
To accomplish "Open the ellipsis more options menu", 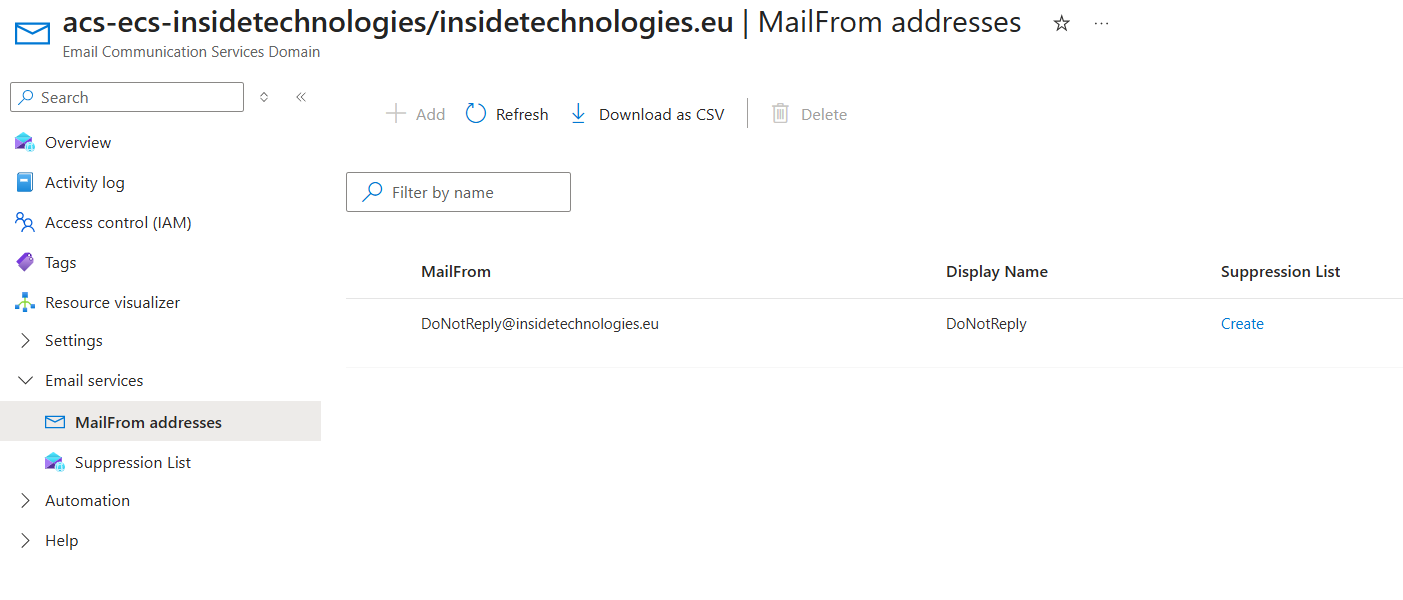I will point(1101,24).
